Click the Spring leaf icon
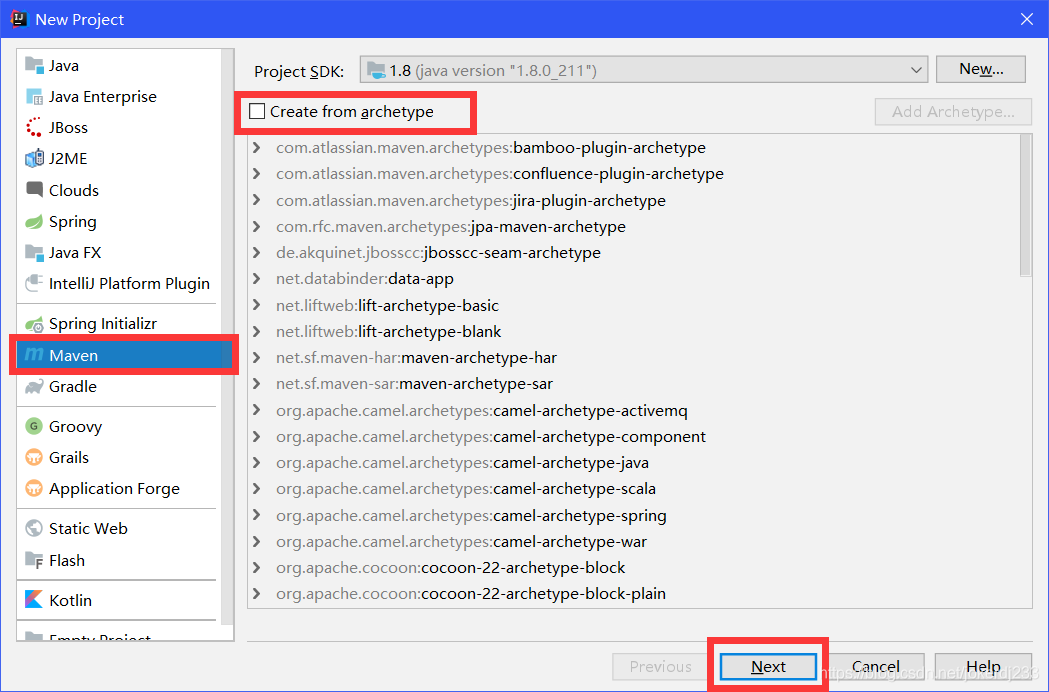 [34, 222]
